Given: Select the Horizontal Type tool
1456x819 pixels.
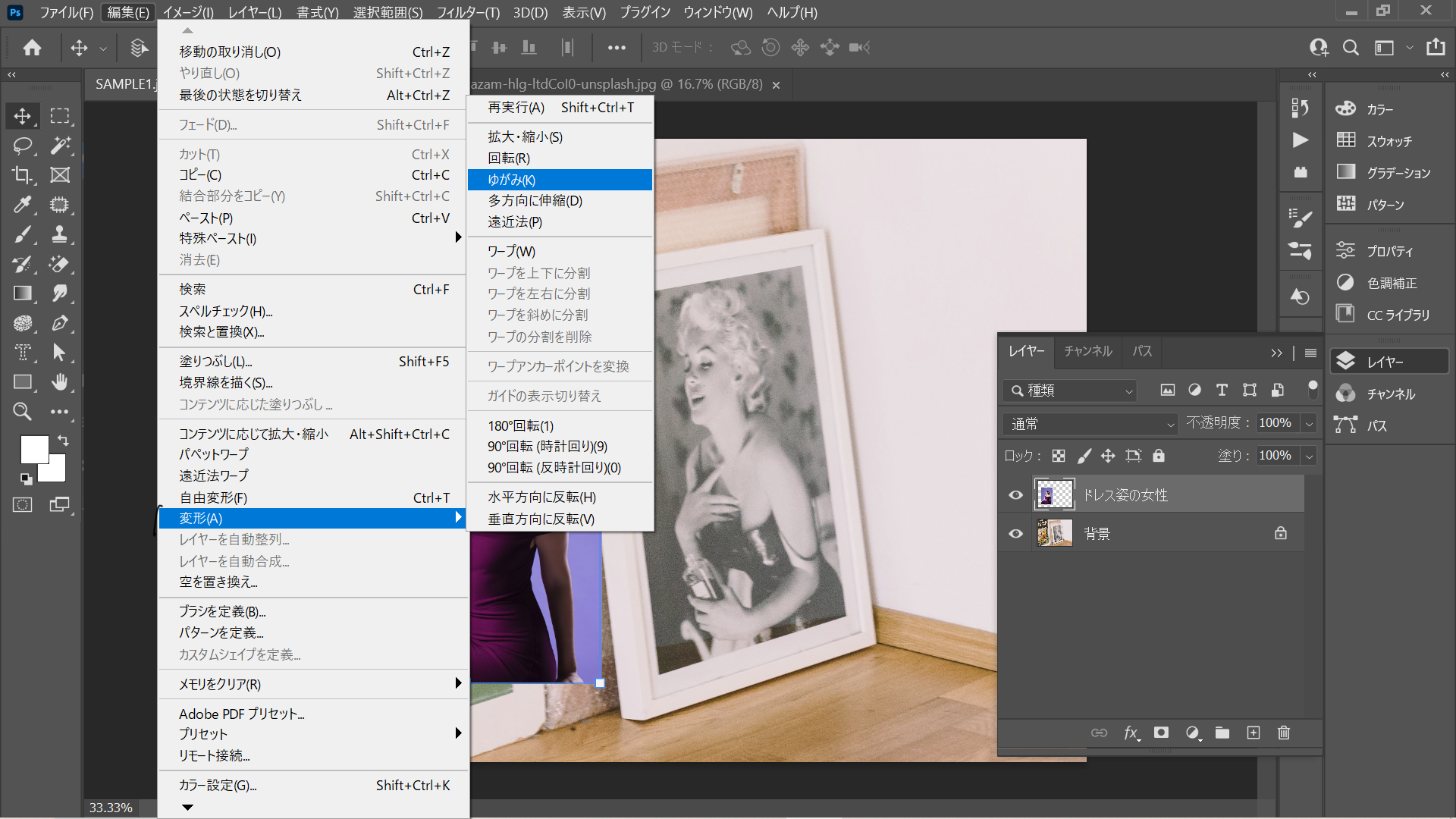Looking at the screenshot, I should pos(23,353).
